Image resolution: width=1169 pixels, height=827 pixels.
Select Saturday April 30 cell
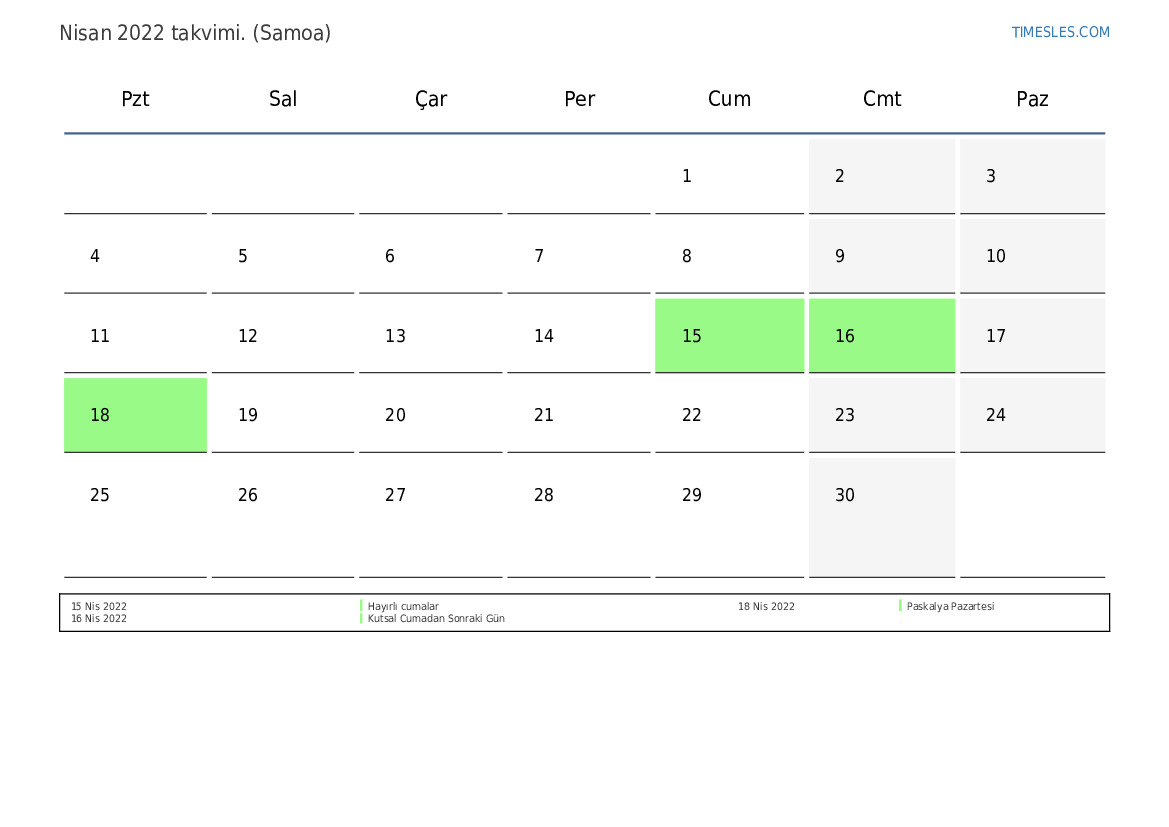click(x=881, y=515)
